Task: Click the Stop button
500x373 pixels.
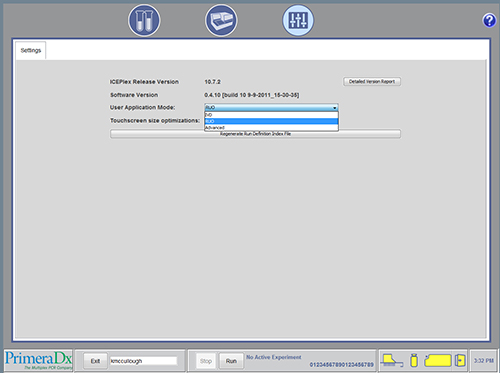Action: pyautogui.click(x=206, y=361)
